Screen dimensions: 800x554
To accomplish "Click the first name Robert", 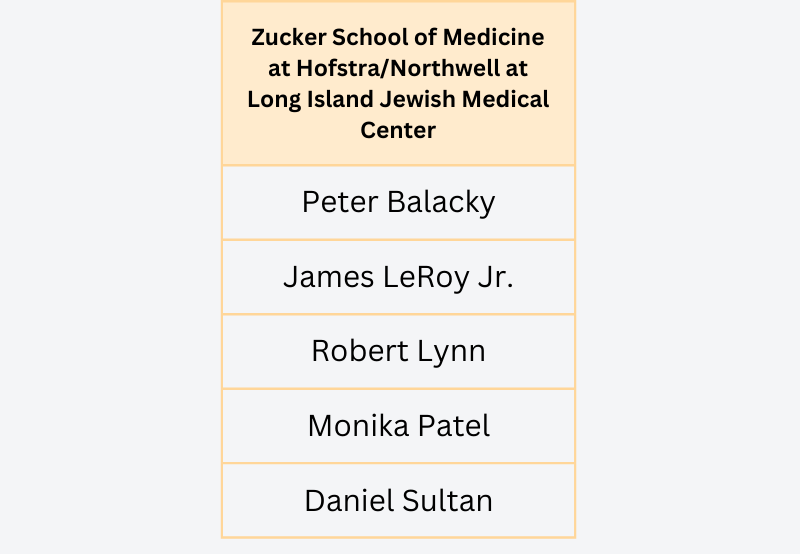I will coord(360,352).
